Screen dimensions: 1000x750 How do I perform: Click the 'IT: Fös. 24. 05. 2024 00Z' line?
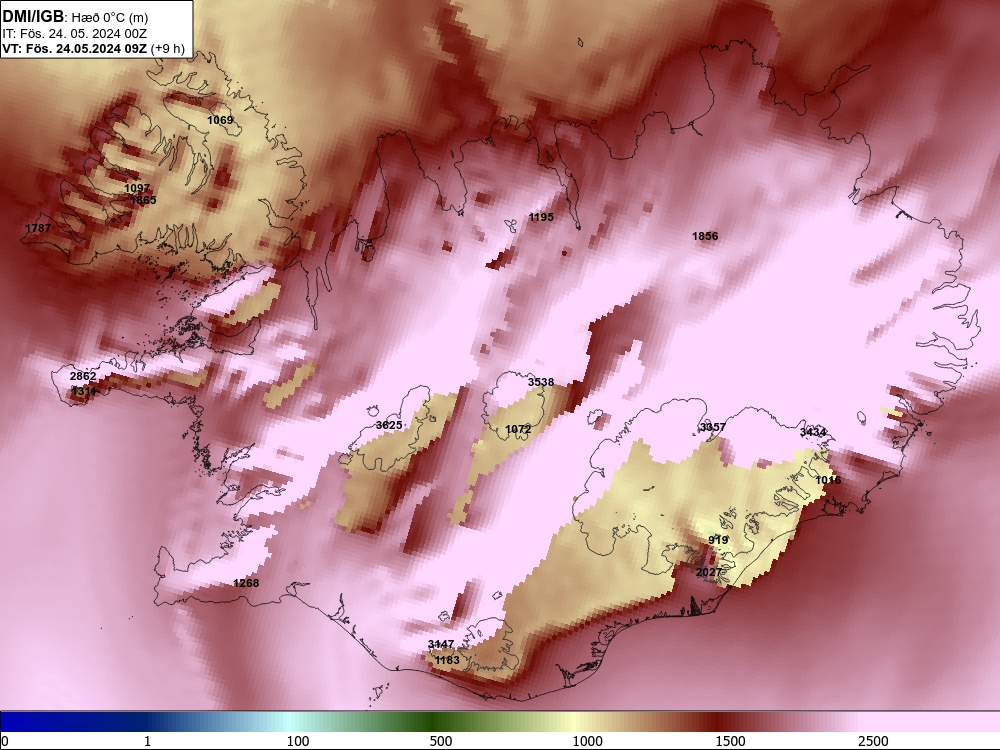[x=75, y=34]
